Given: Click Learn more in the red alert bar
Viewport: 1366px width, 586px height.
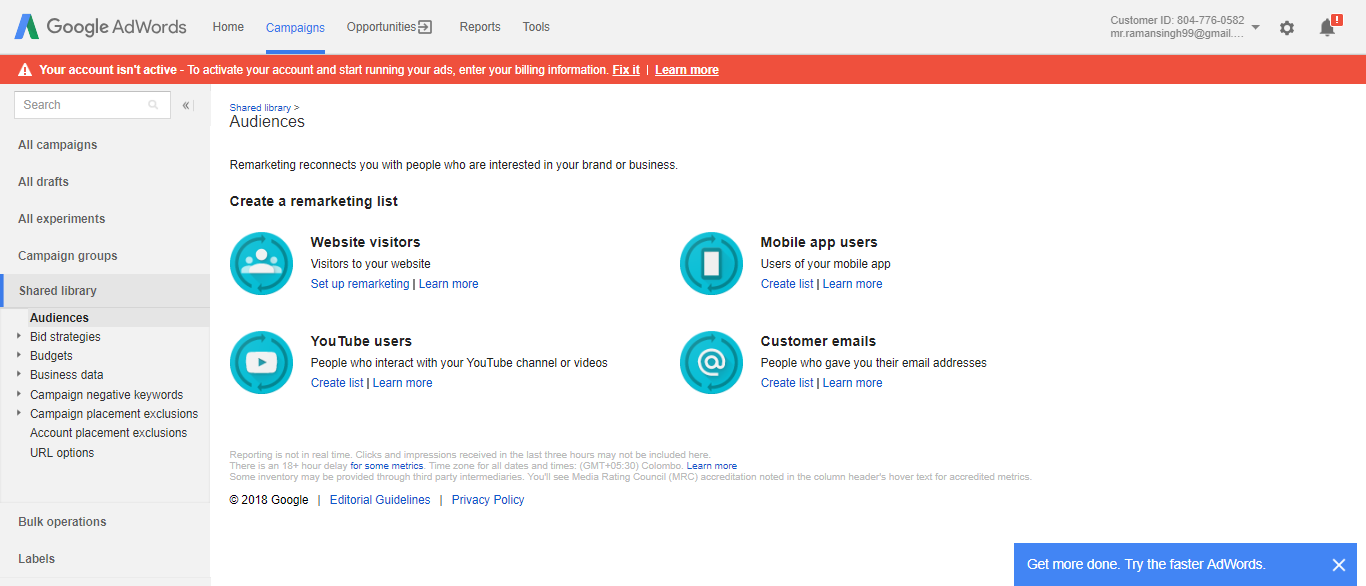Looking at the screenshot, I should 687,70.
